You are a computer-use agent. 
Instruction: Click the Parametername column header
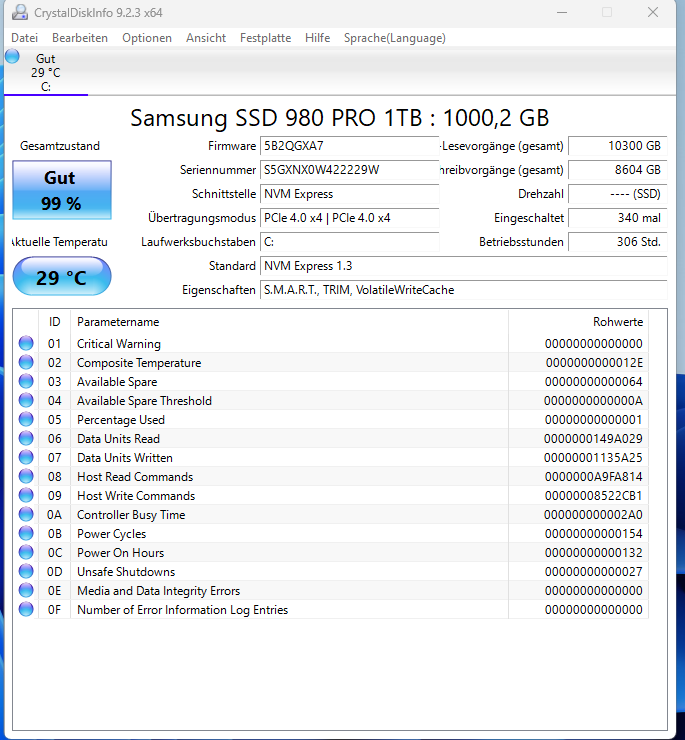pyautogui.click(x=289, y=322)
